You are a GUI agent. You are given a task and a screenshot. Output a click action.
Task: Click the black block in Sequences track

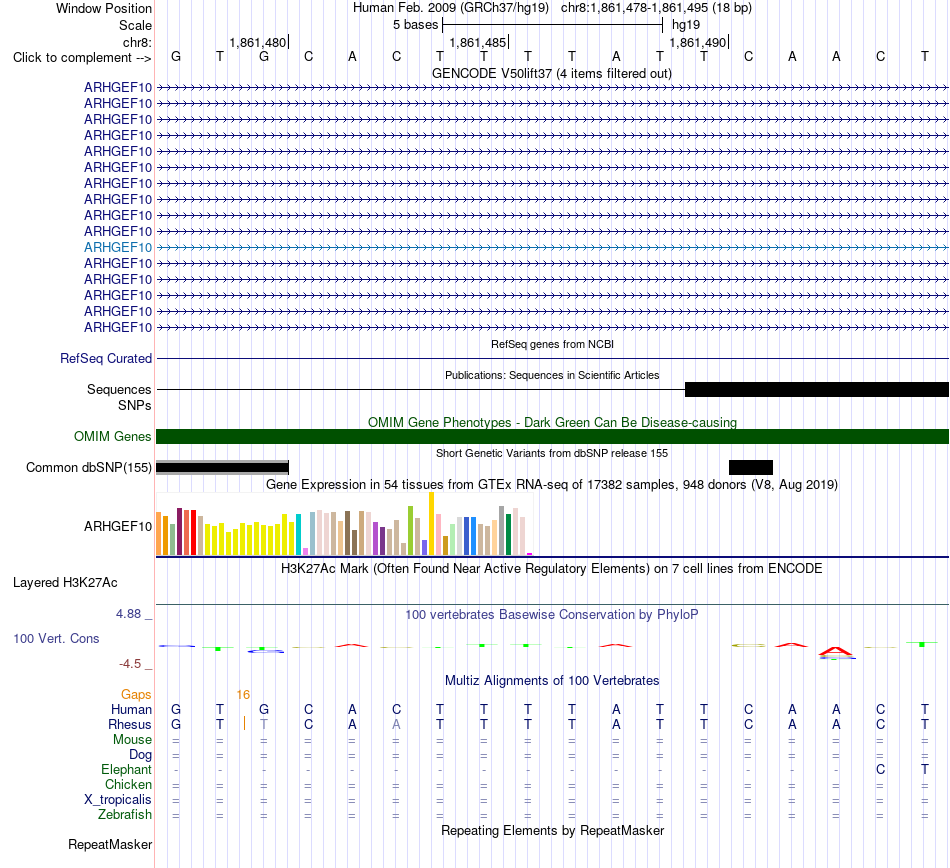pos(817,389)
